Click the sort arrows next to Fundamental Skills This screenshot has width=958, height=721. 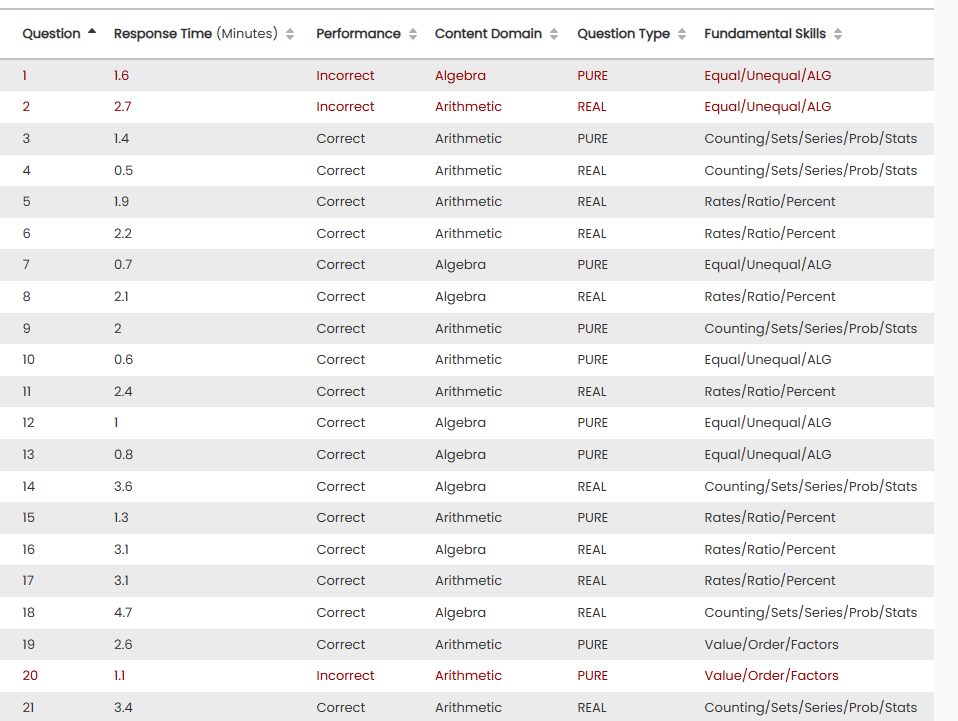[x=838, y=34]
